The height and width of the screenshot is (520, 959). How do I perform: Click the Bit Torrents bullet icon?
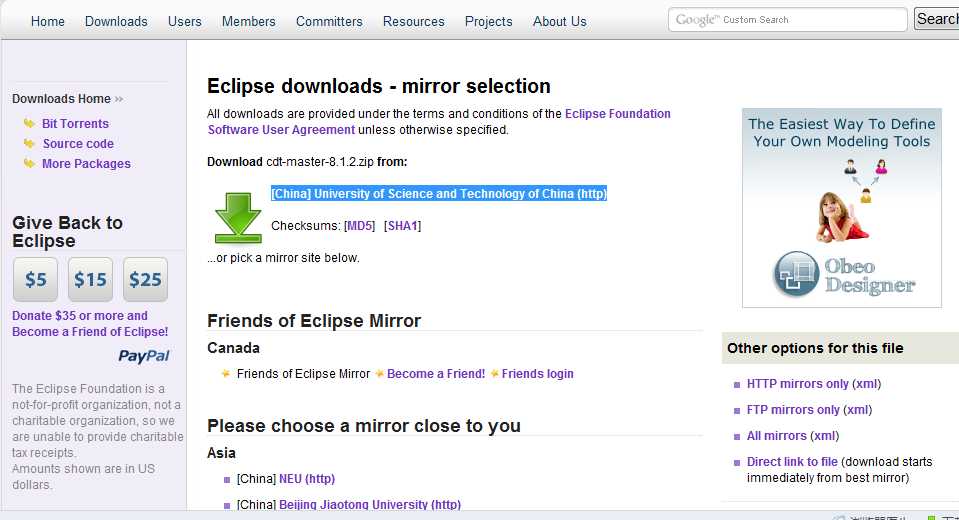pos(29,124)
